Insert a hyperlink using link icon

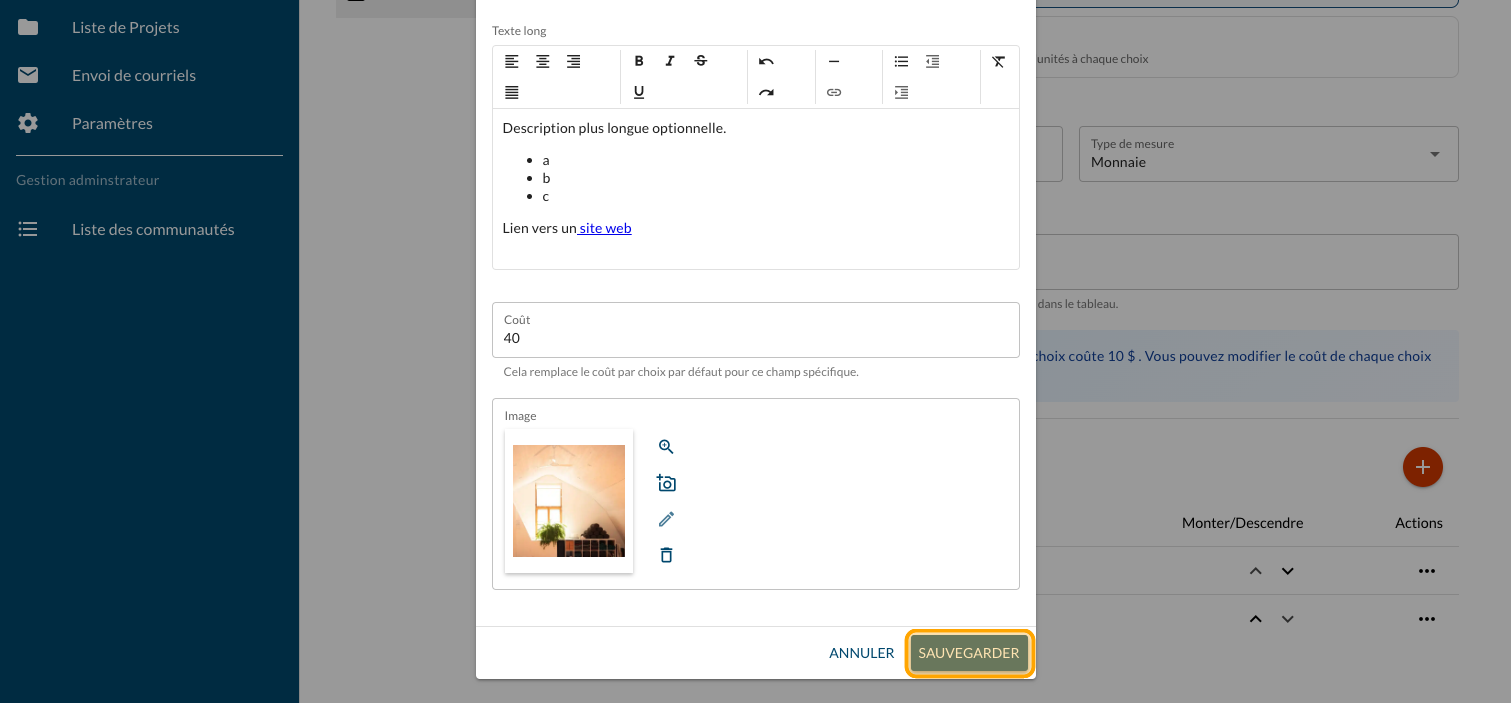tap(834, 92)
